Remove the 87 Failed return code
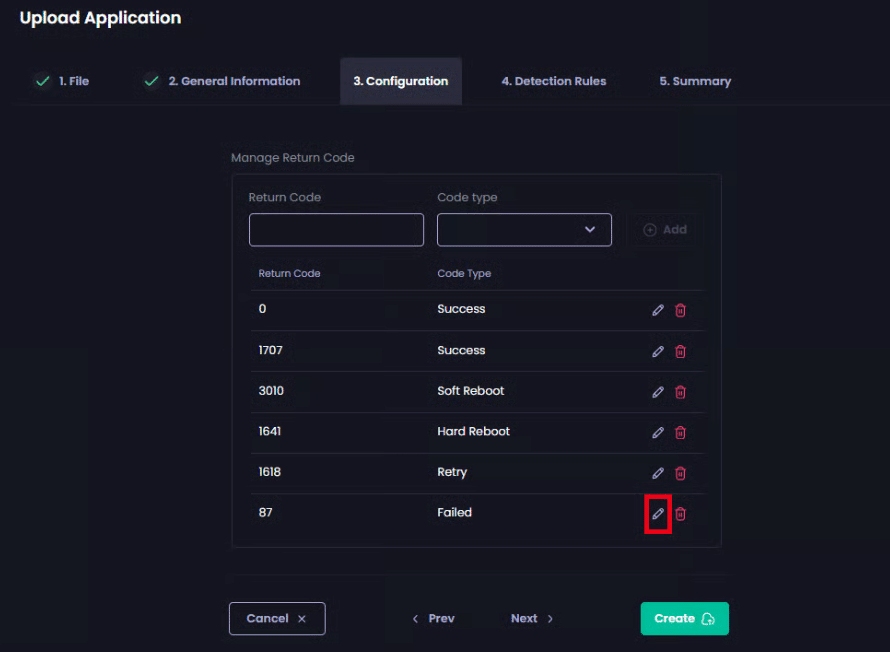 tap(680, 514)
